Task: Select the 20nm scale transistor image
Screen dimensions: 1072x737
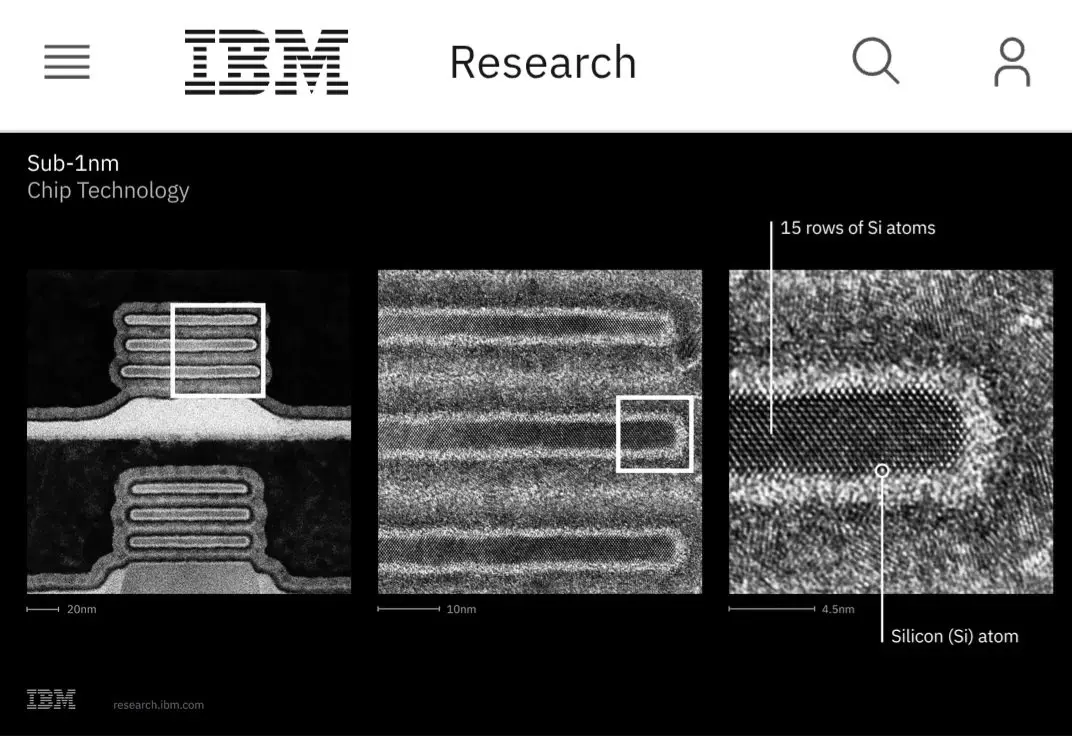Action: 189,431
